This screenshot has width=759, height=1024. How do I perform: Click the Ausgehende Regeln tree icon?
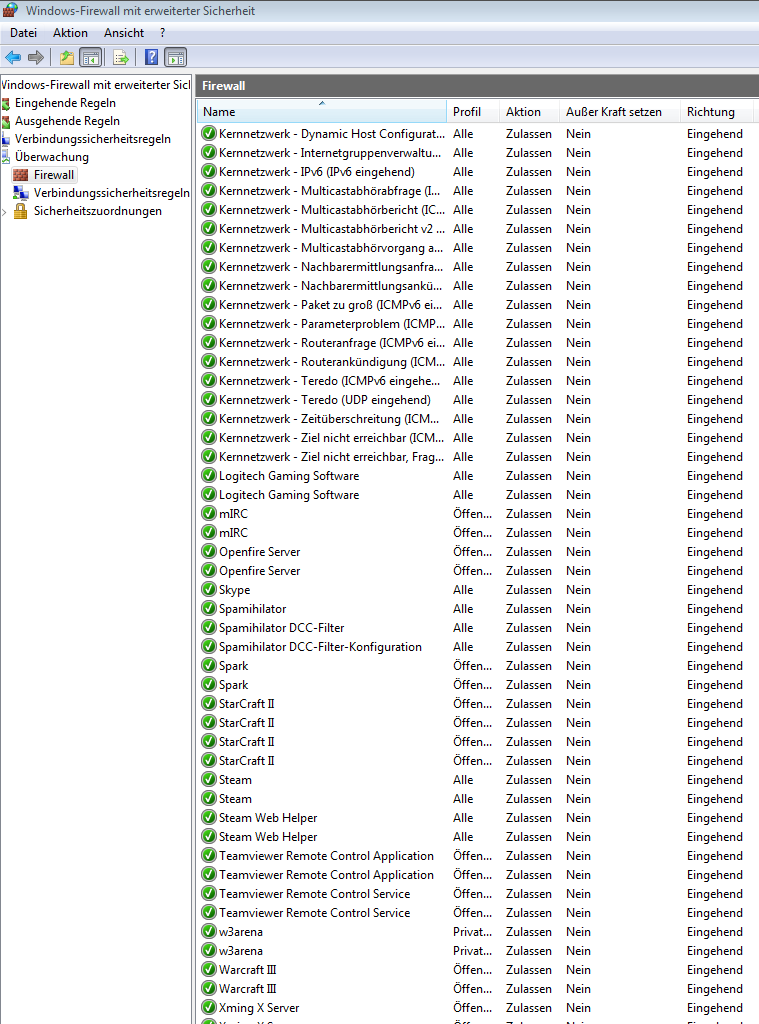pos(6,121)
